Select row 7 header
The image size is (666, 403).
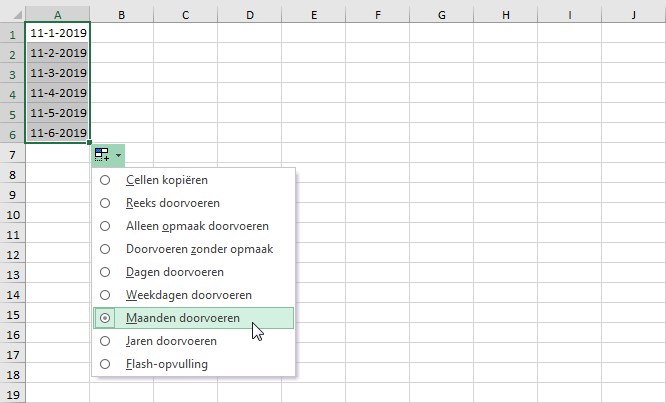(12, 153)
